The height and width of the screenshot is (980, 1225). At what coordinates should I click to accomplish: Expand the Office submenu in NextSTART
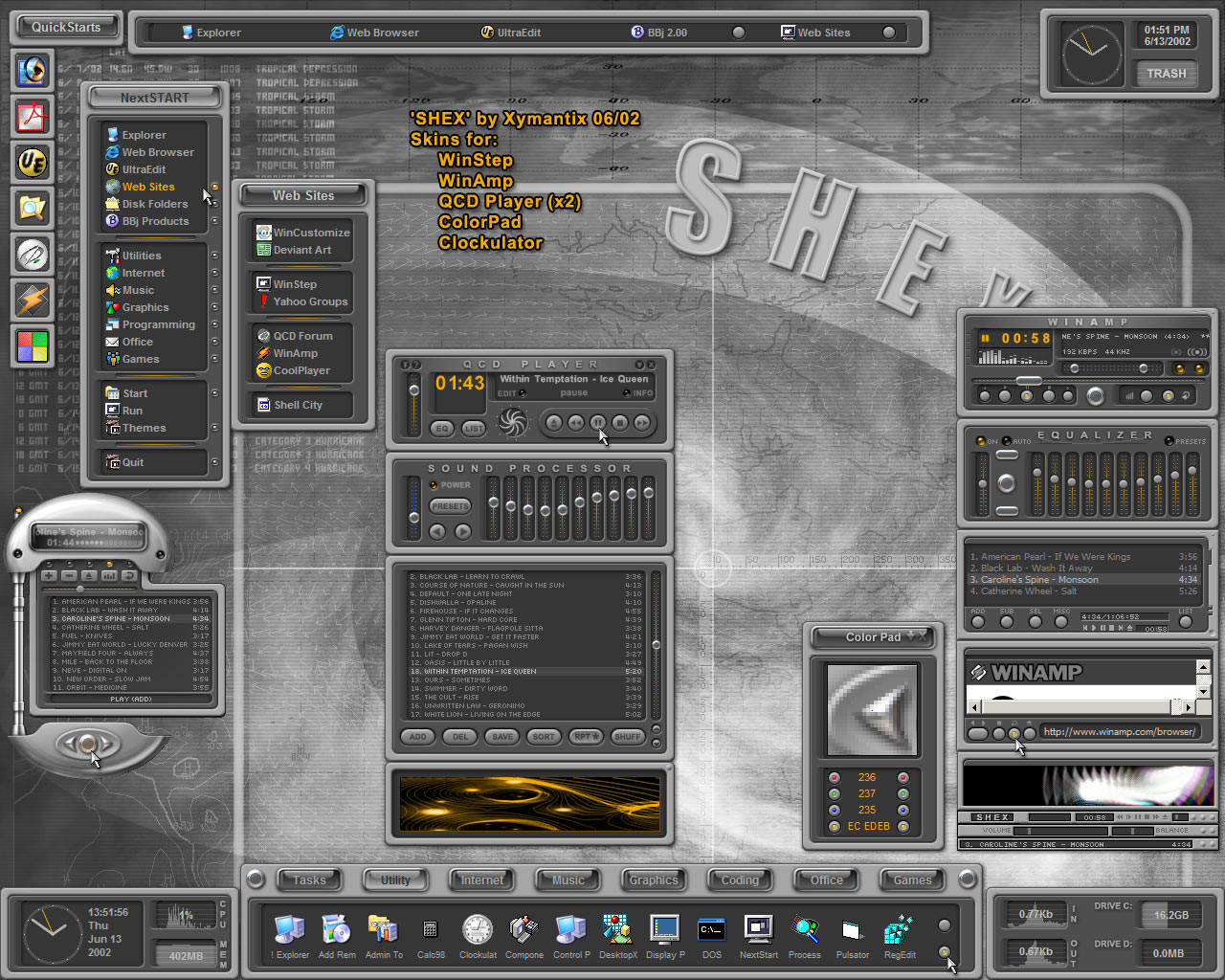(x=214, y=342)
